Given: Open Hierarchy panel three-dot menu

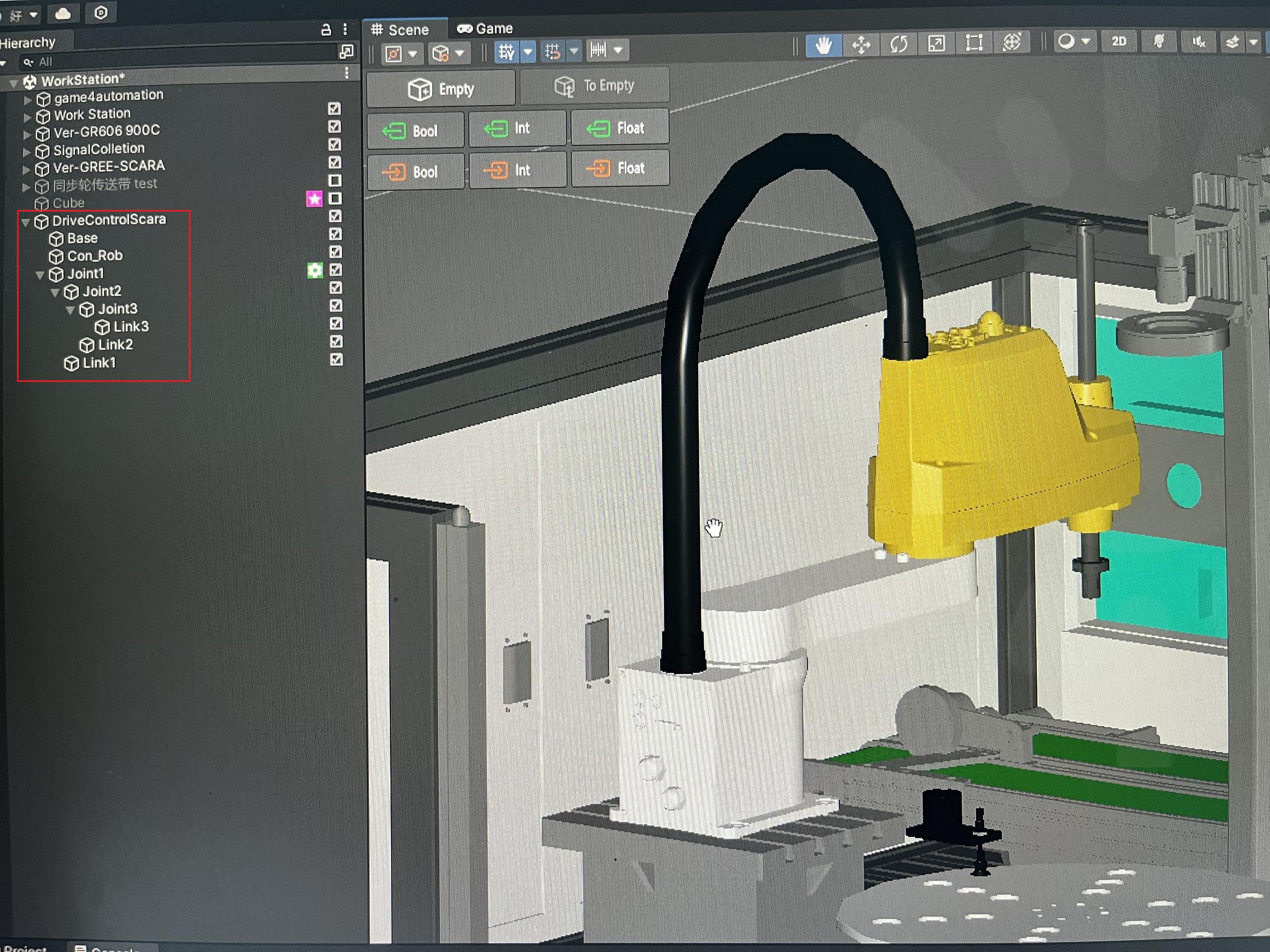Looking at the screenshot, I should tap(345, 29).
